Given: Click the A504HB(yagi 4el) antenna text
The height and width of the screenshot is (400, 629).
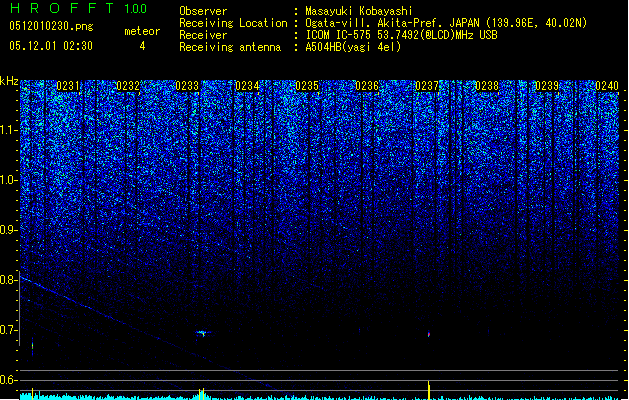Looking at the screenshot, I should point(353,47).
